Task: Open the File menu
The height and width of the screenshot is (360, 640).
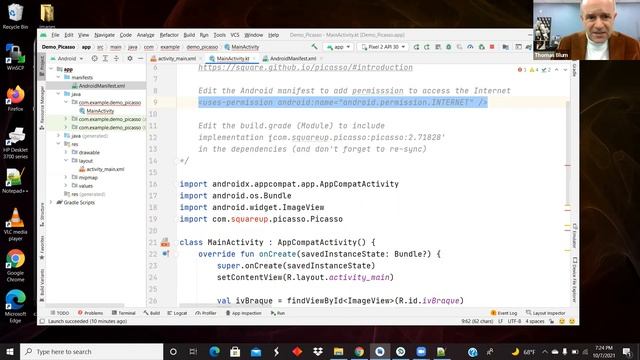Action: tap(55, 35)
